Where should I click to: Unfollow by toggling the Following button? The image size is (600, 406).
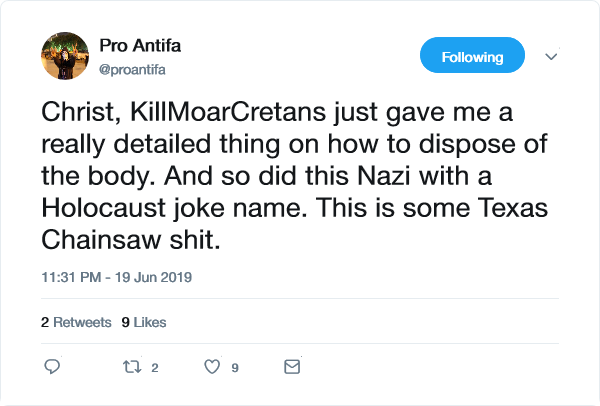pos(472,57)
